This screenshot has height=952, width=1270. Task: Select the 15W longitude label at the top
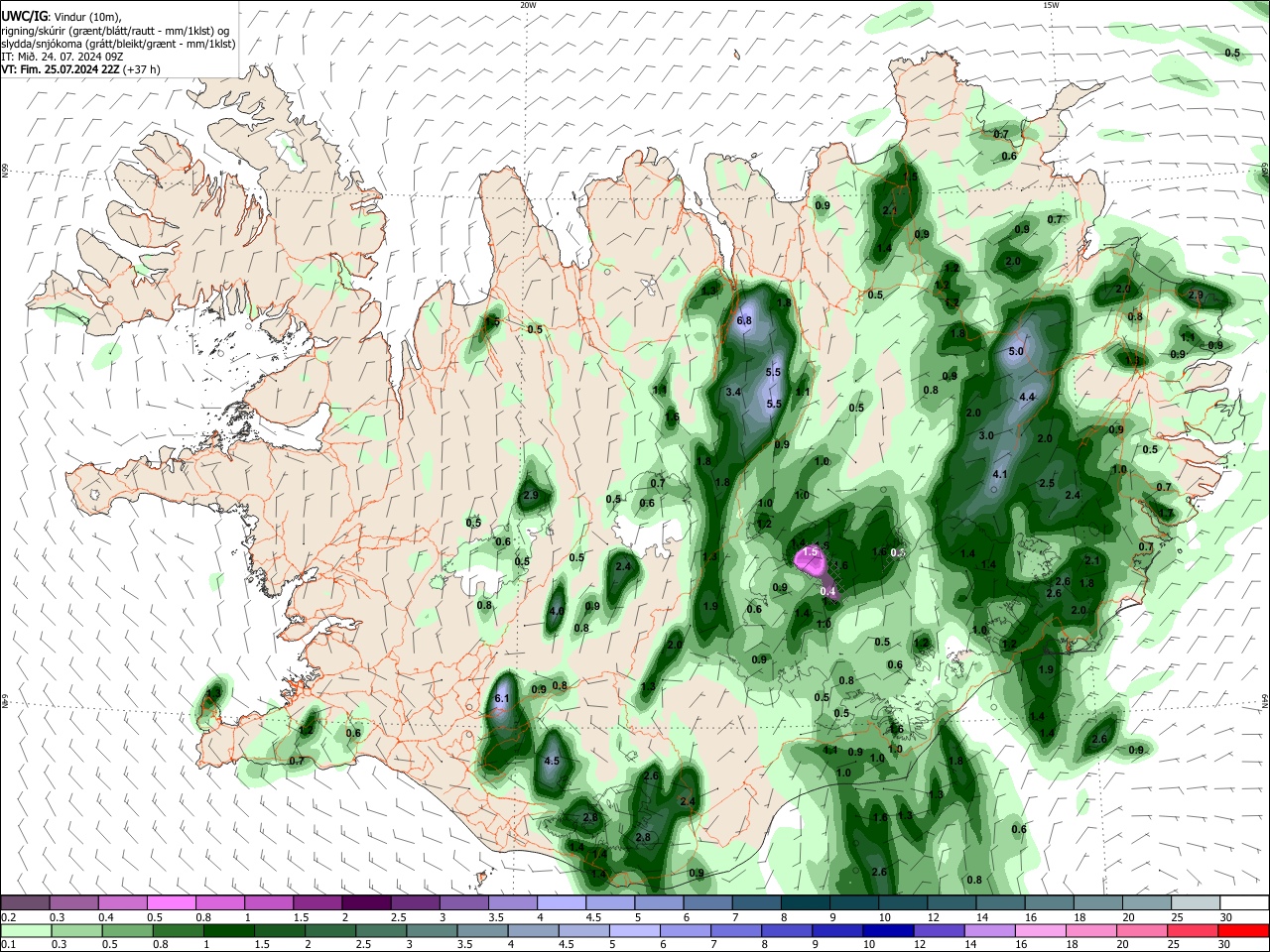pyautogui.click(x=1051, y=5)
